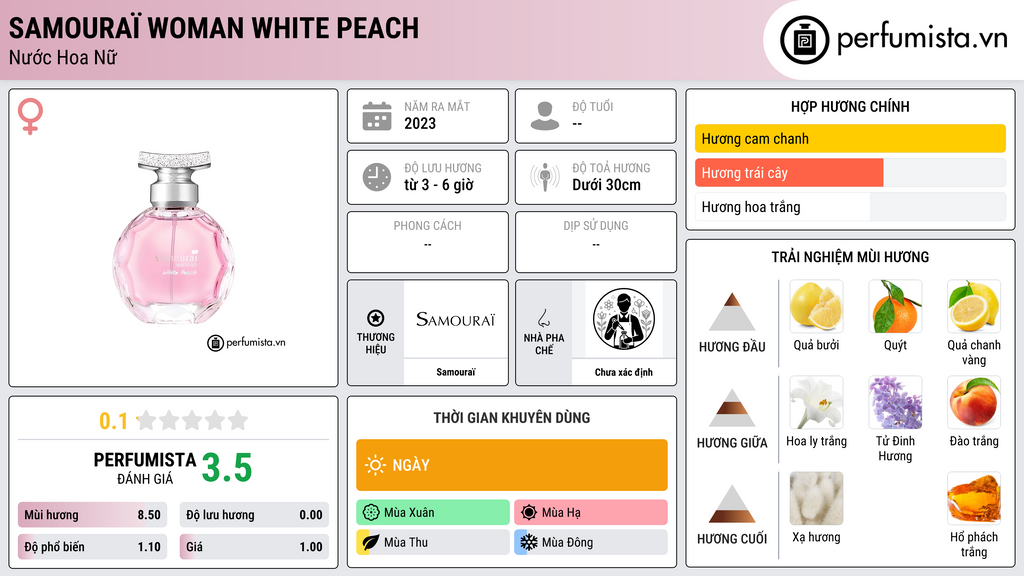Click the person silhouette icon for Độ tuổi

545,116
